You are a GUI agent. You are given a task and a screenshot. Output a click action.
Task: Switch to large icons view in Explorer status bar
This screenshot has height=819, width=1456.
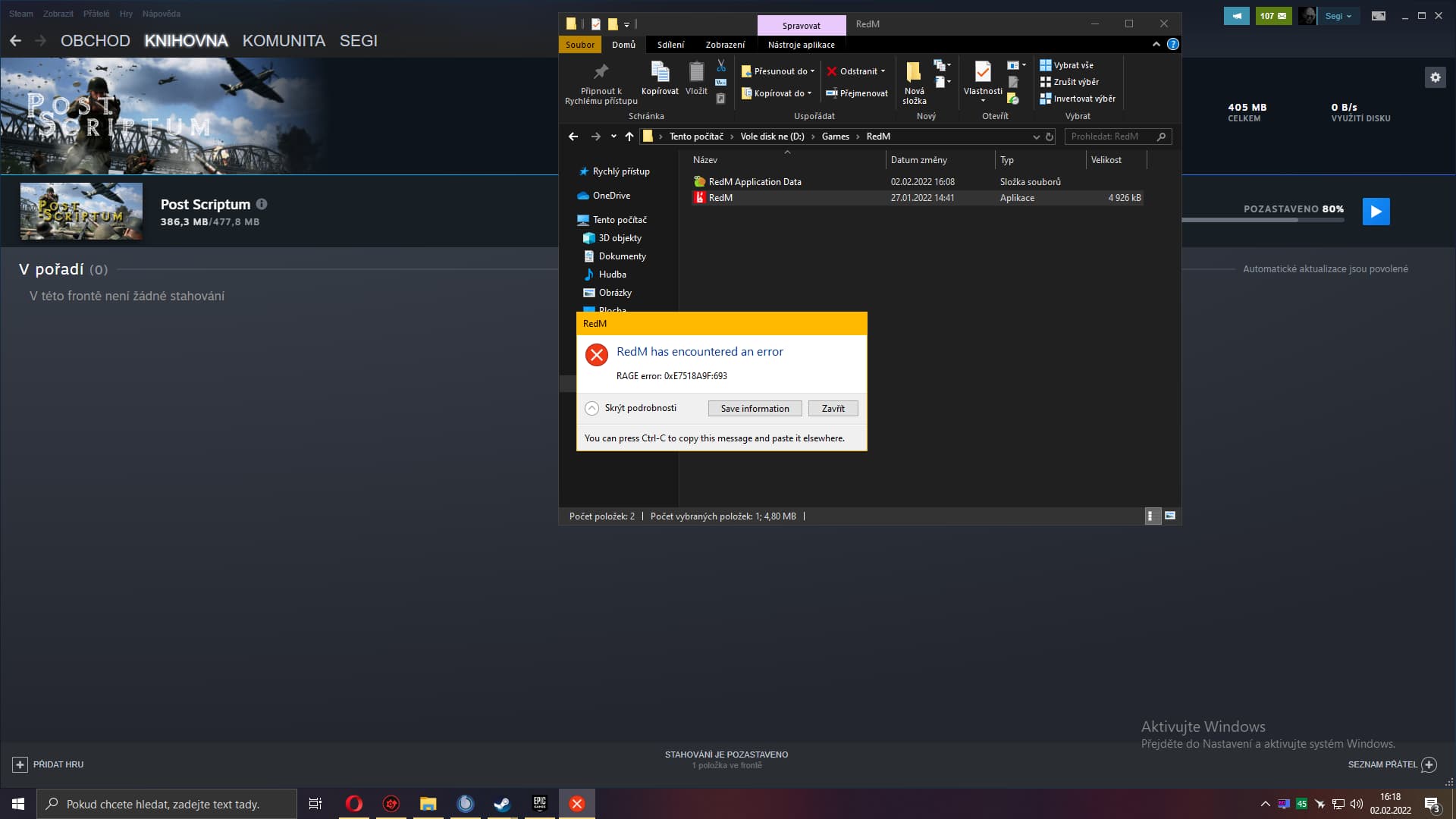[x=1170, y=516]
